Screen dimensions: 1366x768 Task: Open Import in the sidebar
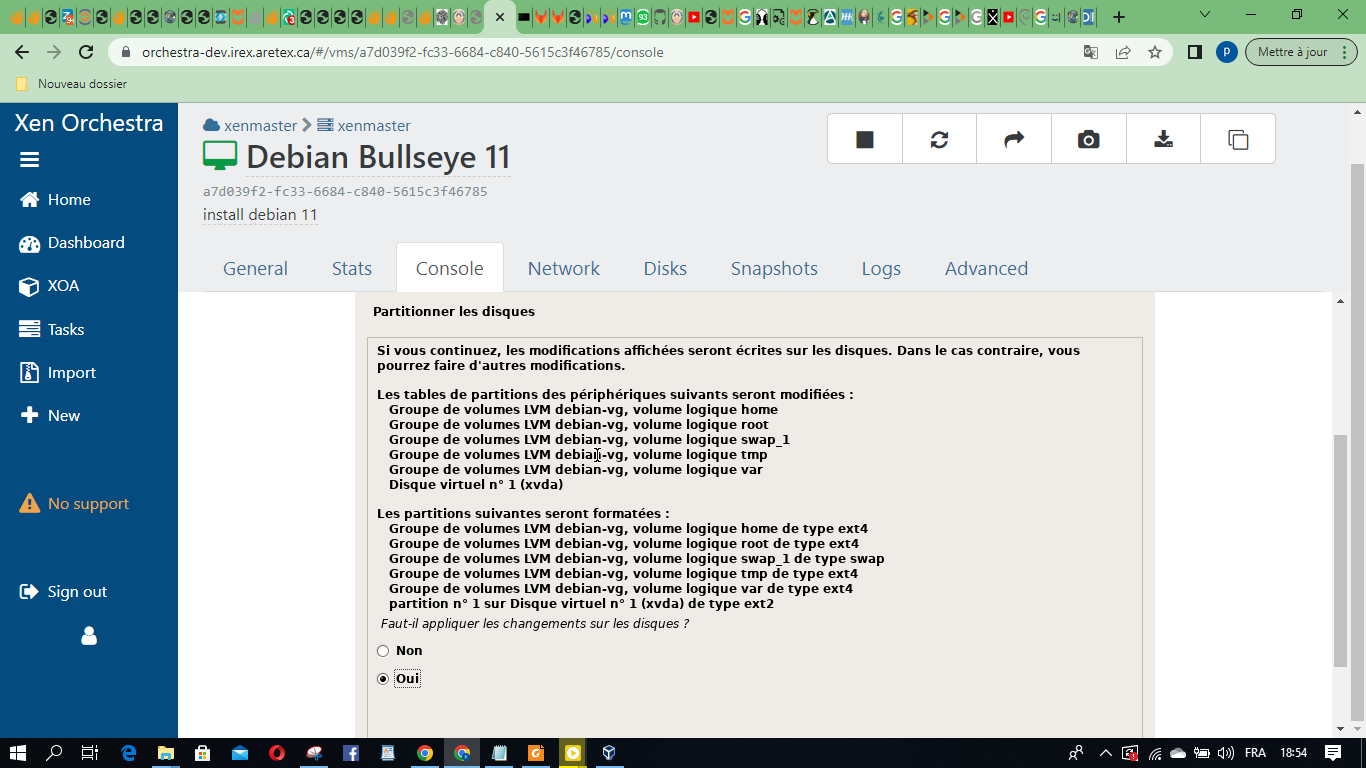click(x=58, y=372)
